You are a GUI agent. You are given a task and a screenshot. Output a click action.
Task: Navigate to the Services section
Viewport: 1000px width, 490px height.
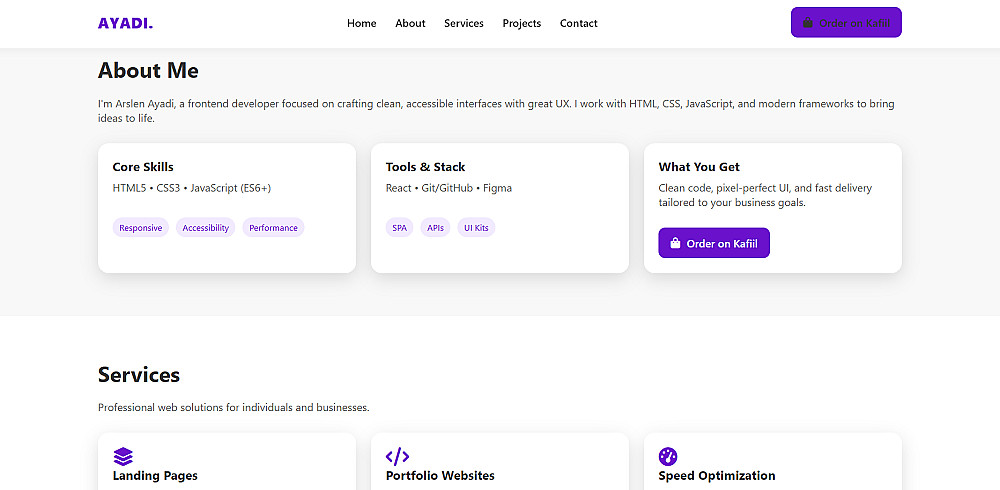click(464, 23)
